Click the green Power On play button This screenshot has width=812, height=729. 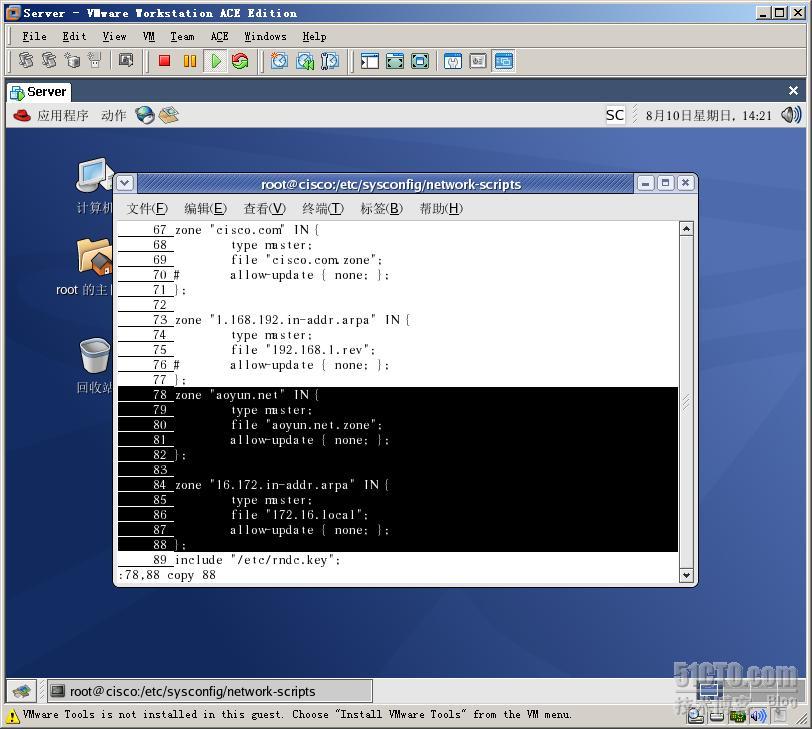(x=215, y=61)
